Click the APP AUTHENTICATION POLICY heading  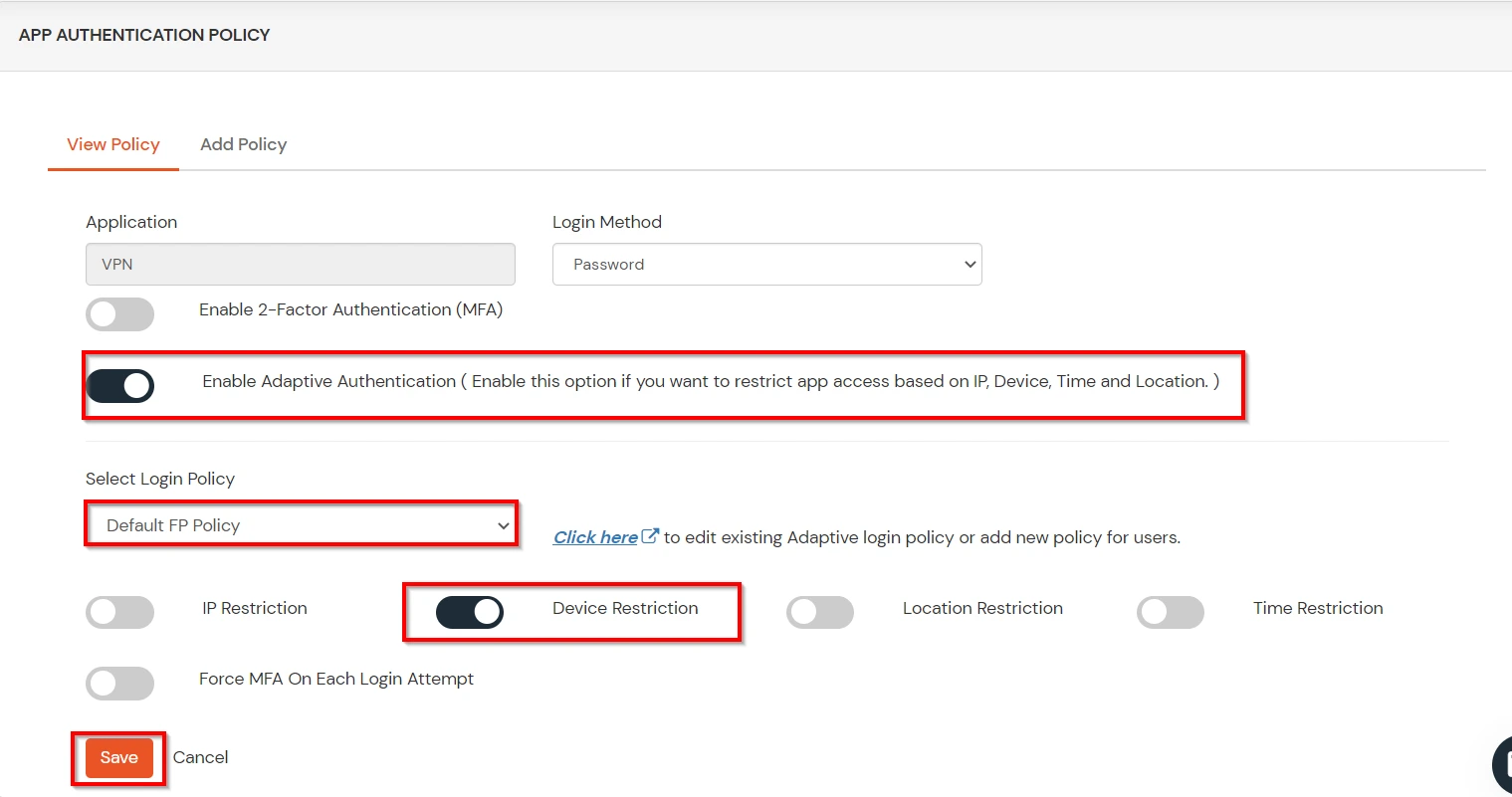[144, 35]
